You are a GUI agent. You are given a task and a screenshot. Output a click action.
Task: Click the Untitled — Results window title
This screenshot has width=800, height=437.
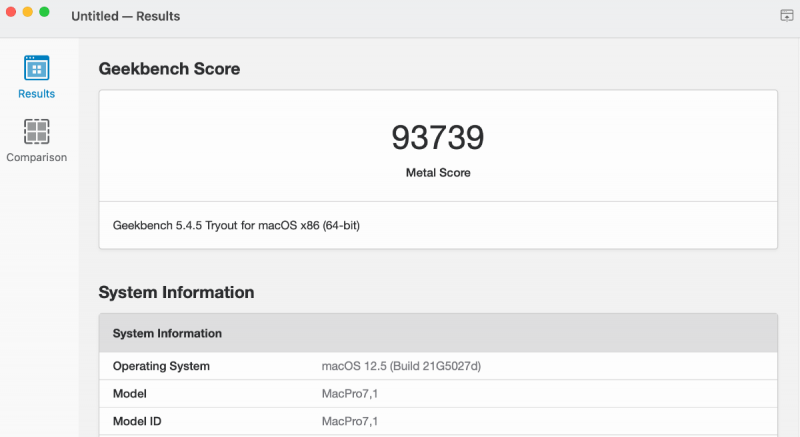(x=126, y=16)
